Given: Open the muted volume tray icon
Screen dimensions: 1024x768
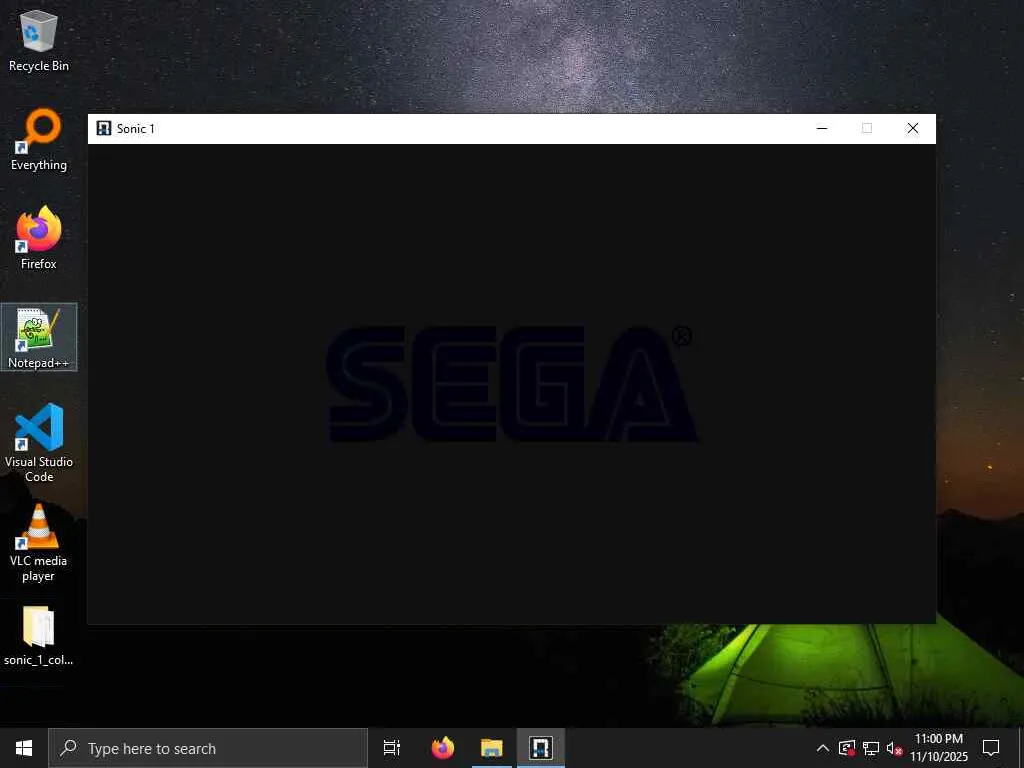Looking at the screenshot, I should tap(894, 748).
